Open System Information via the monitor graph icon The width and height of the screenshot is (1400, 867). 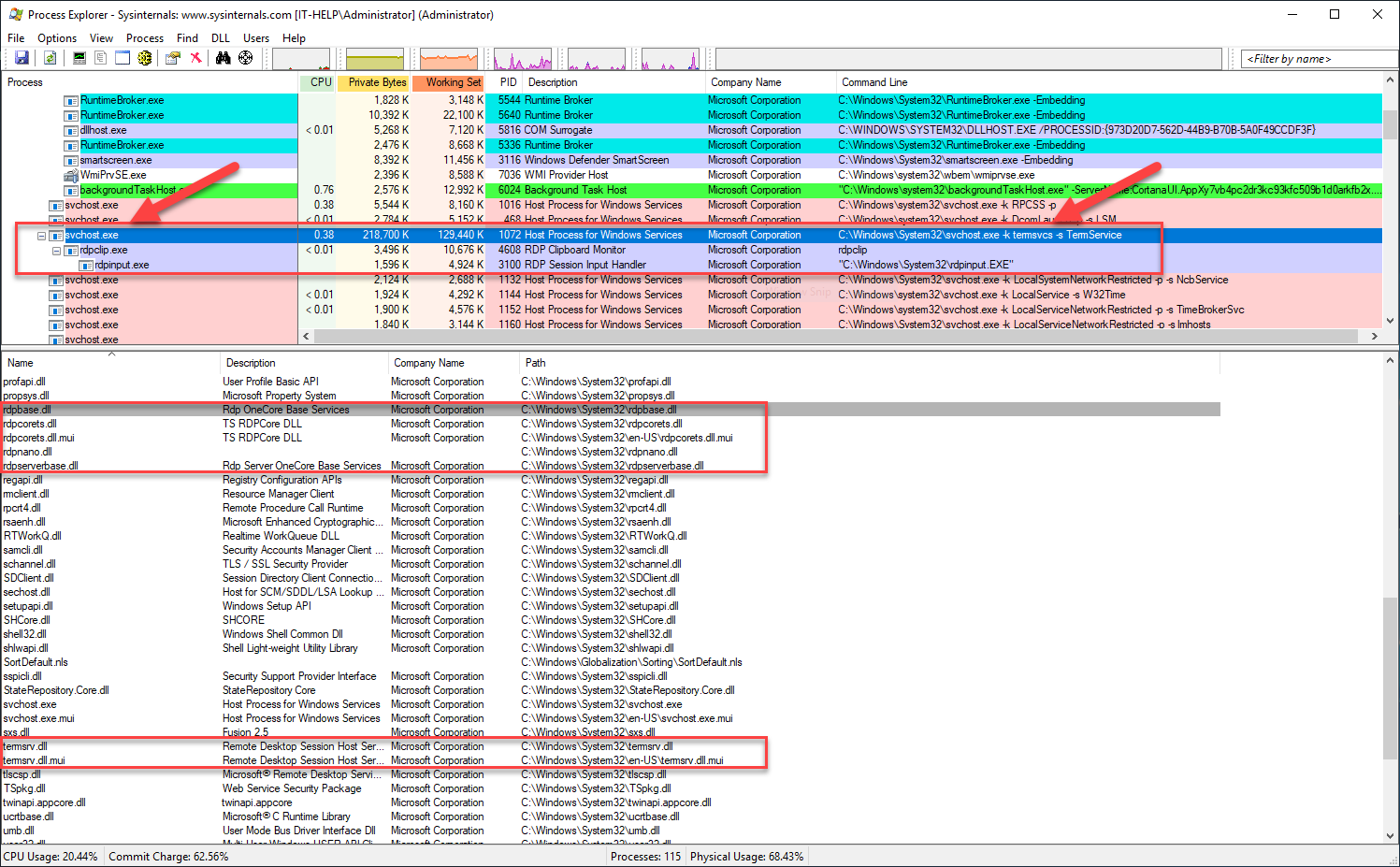[79, 58]
